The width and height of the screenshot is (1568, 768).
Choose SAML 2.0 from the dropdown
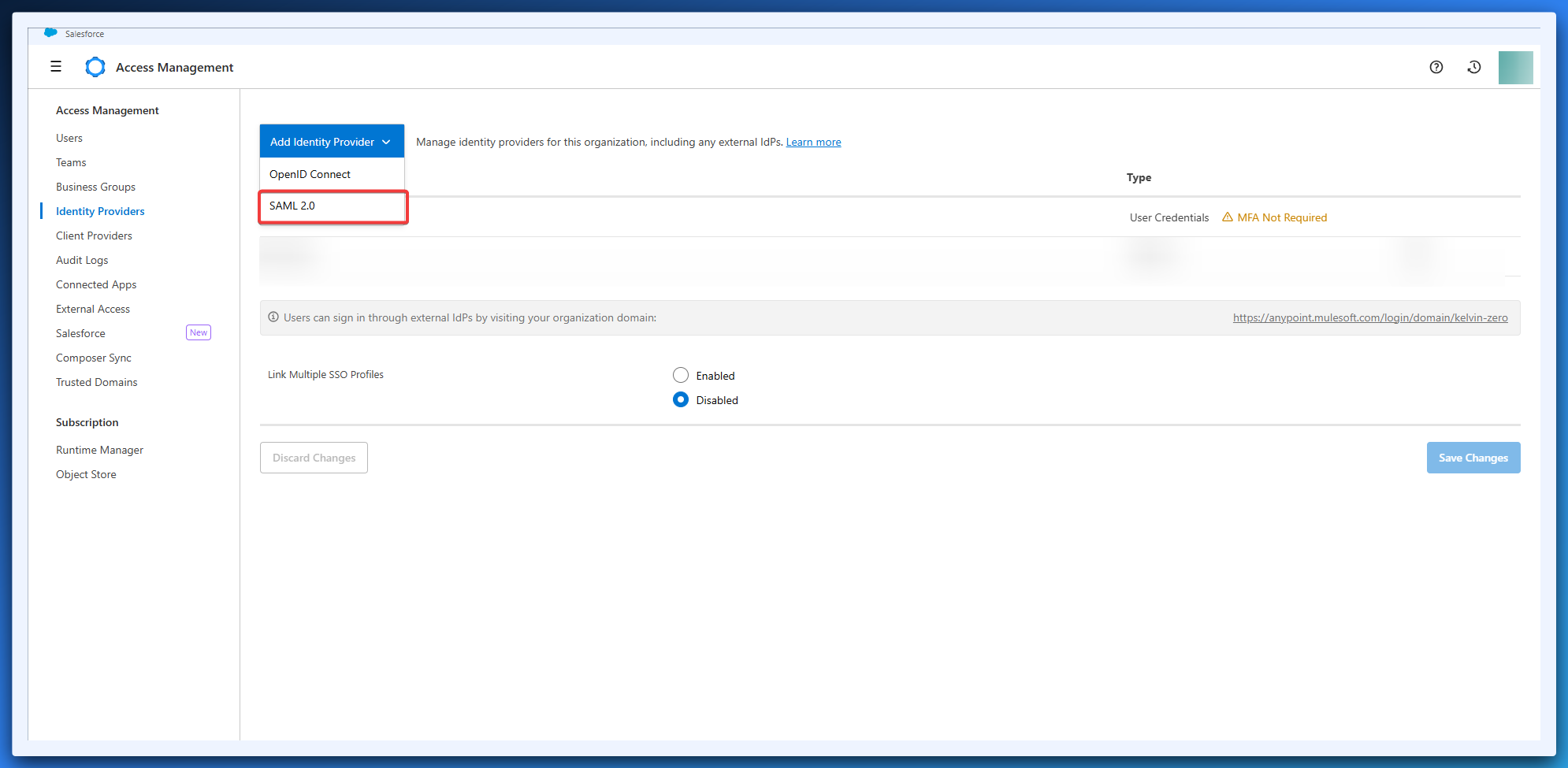(x=292, y=206)
